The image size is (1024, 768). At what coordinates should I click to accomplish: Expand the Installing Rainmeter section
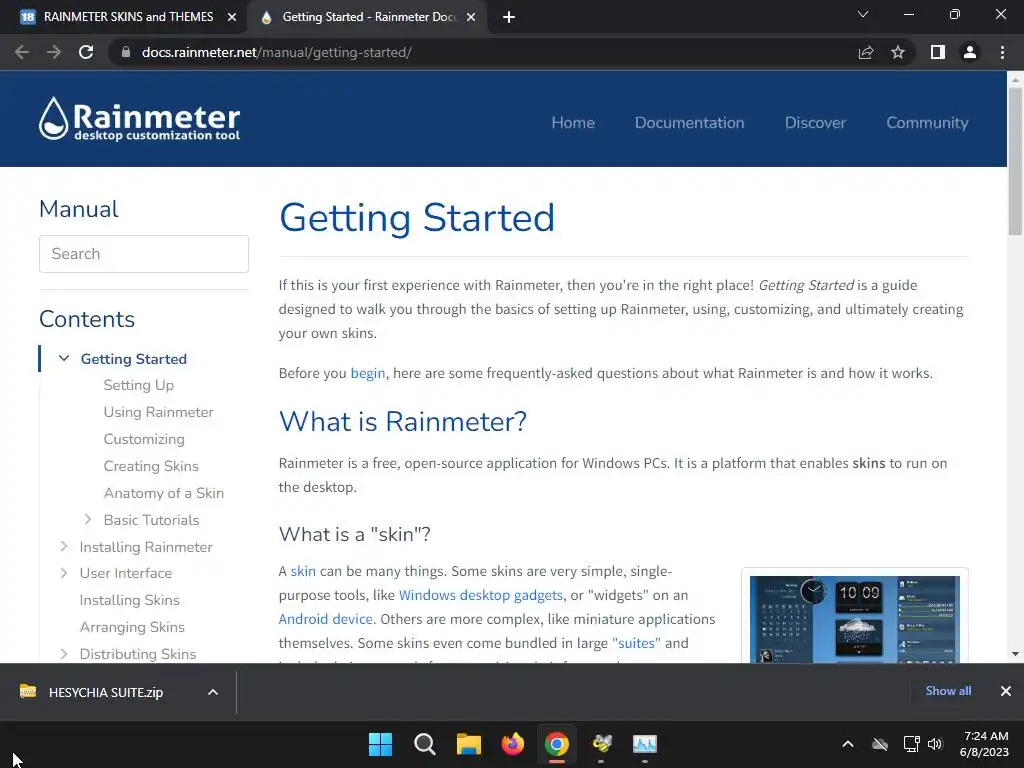[64, 547]
